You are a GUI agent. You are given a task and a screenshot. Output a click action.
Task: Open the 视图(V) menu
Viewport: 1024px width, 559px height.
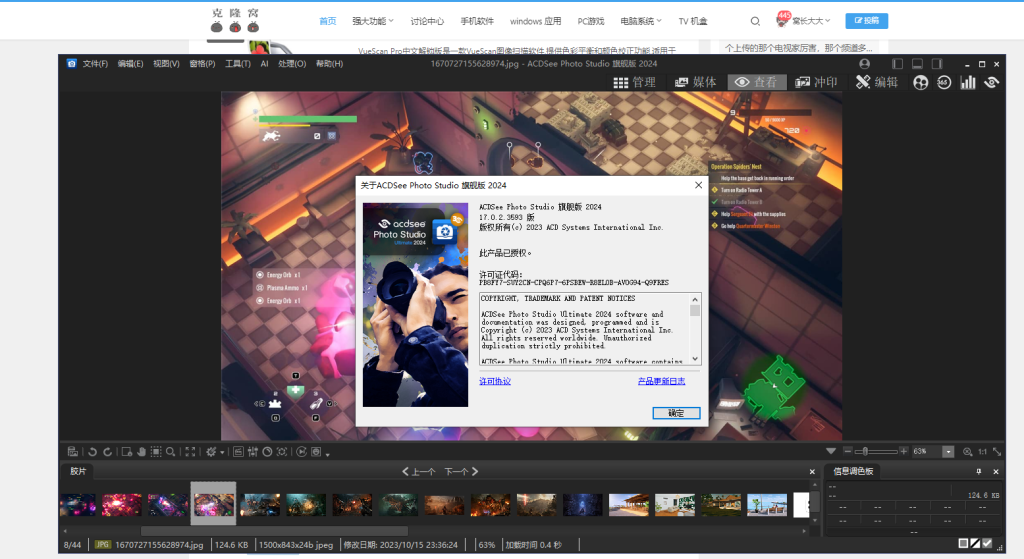[166, 64]
